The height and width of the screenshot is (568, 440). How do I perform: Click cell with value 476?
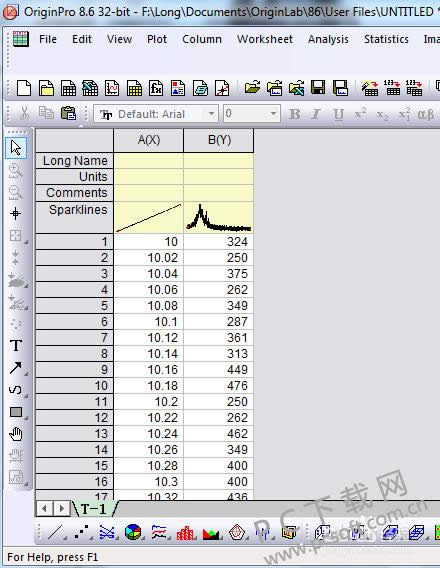[x=219, y=385]
